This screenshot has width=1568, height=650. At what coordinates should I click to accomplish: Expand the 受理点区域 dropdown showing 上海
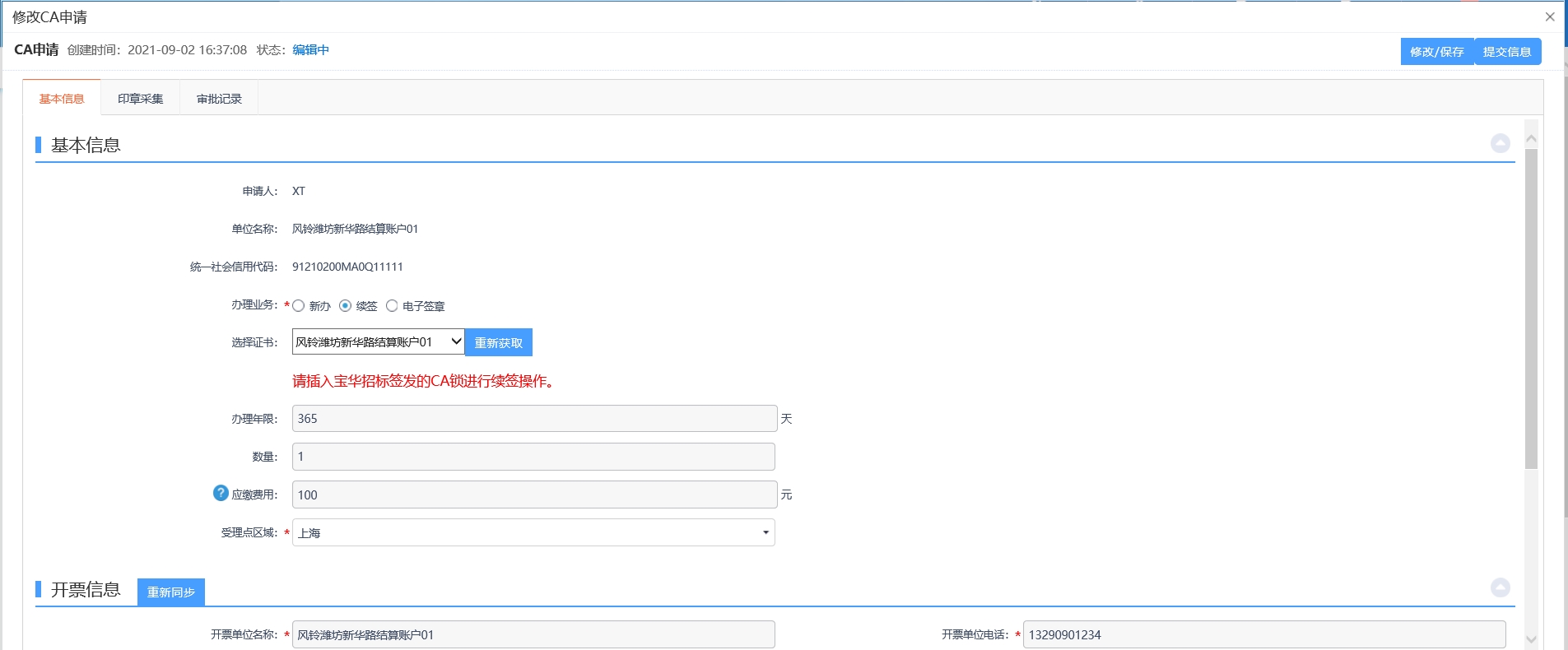click(x=533, y=533)
